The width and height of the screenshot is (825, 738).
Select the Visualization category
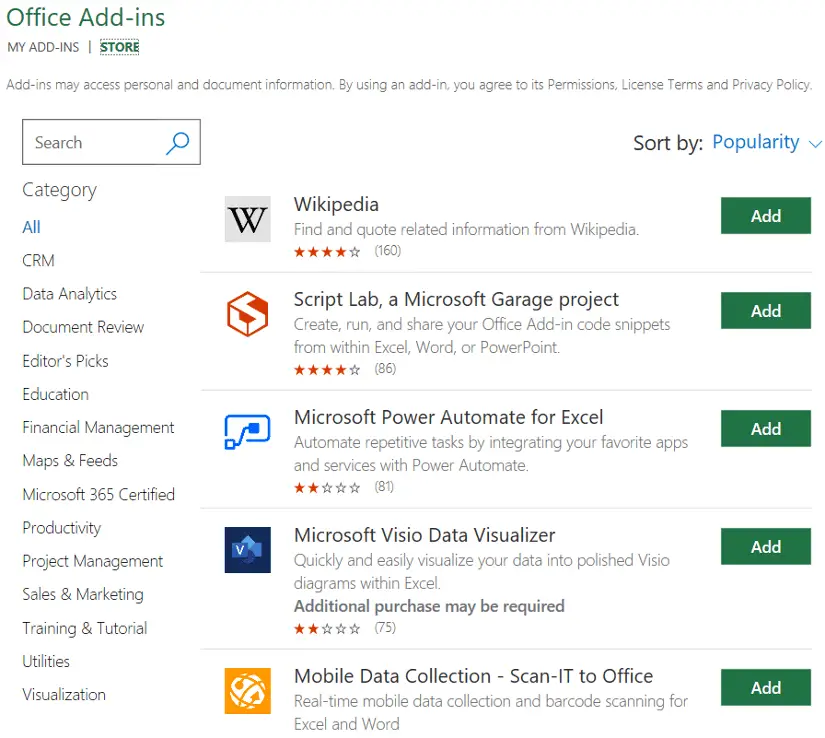point(64,695)
